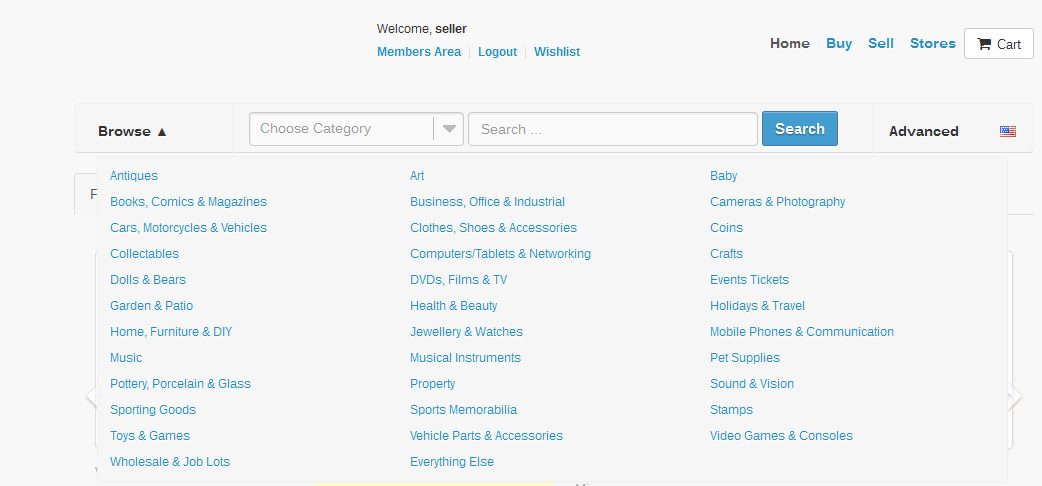
Task: Select Computers/Tablets & Networking category
Action: pos(500,254)
